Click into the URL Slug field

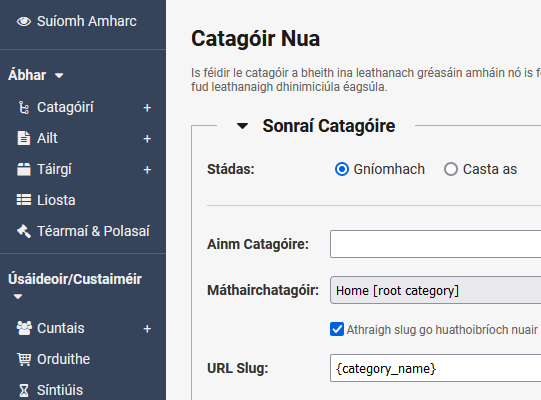pyautogui.click(x=435, y=368)
